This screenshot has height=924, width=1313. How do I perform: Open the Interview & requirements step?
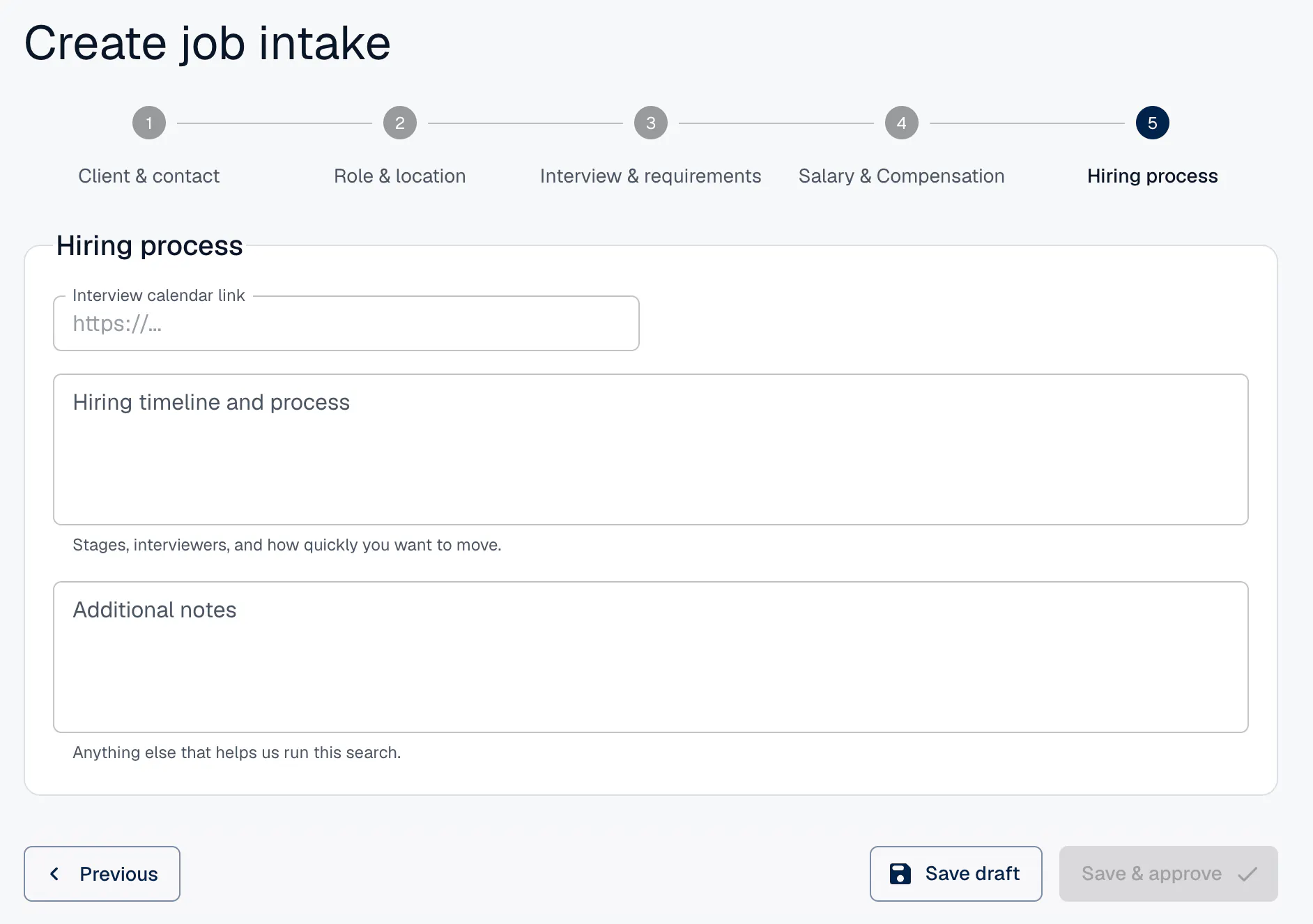point(651,176)
